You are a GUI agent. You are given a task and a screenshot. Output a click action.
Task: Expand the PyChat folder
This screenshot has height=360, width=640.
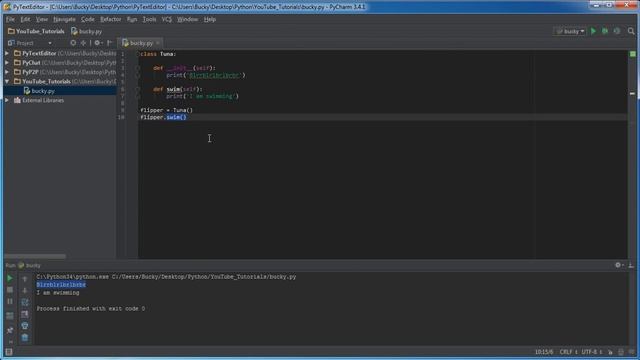7,63
